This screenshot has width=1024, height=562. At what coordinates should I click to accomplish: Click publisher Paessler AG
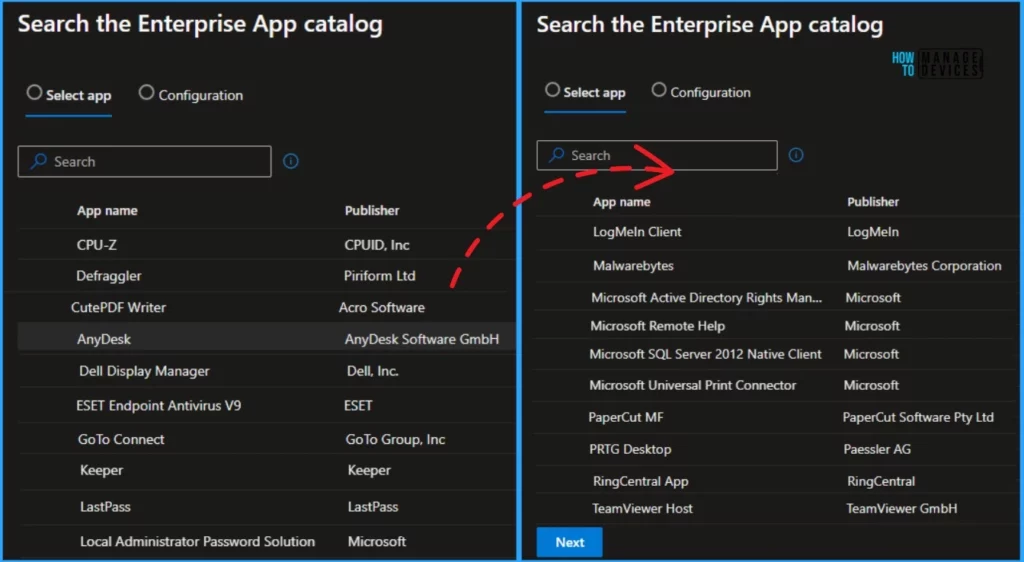point(876,449)
